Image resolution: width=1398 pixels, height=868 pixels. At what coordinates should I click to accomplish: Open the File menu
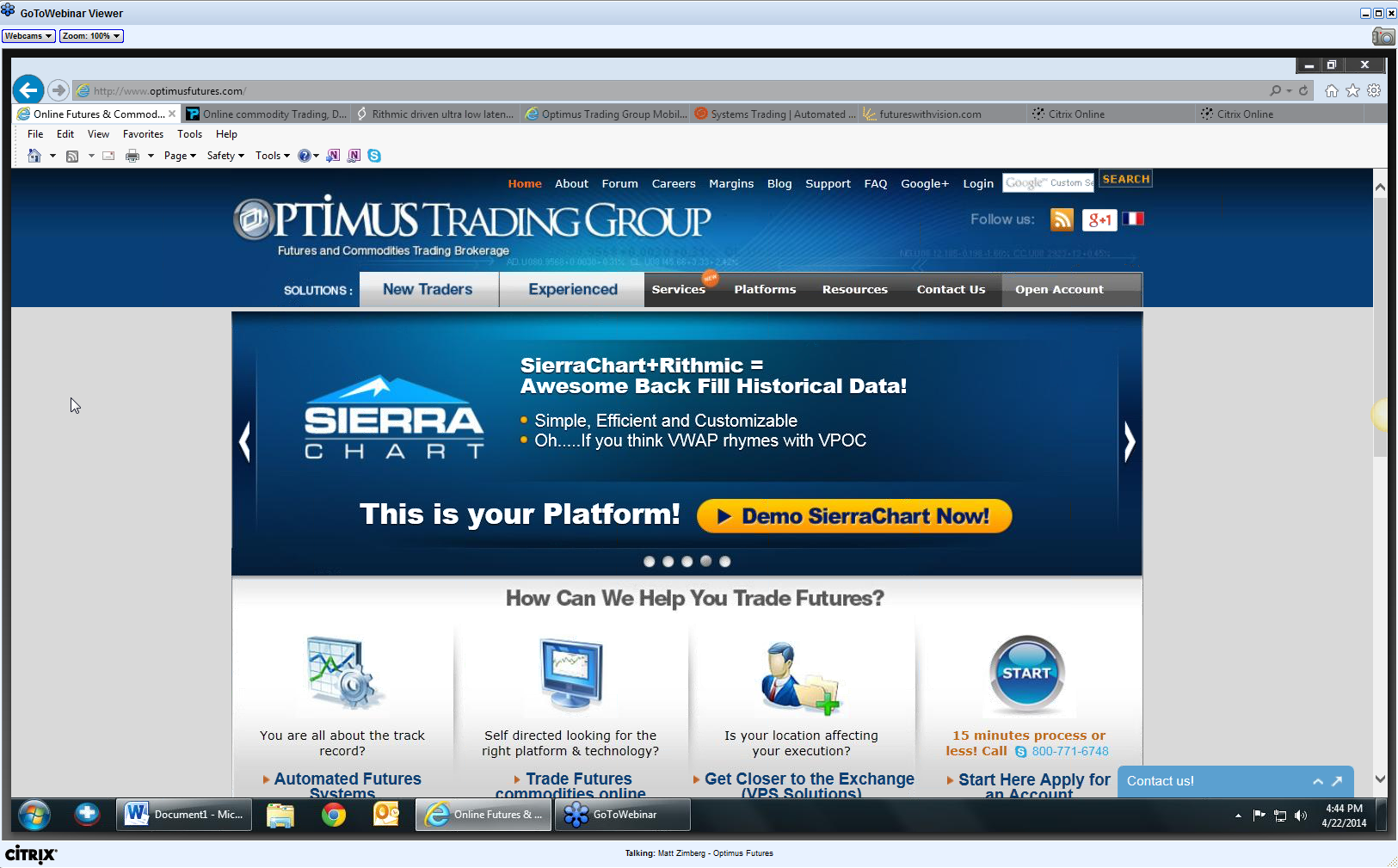[x=35, y=134]
